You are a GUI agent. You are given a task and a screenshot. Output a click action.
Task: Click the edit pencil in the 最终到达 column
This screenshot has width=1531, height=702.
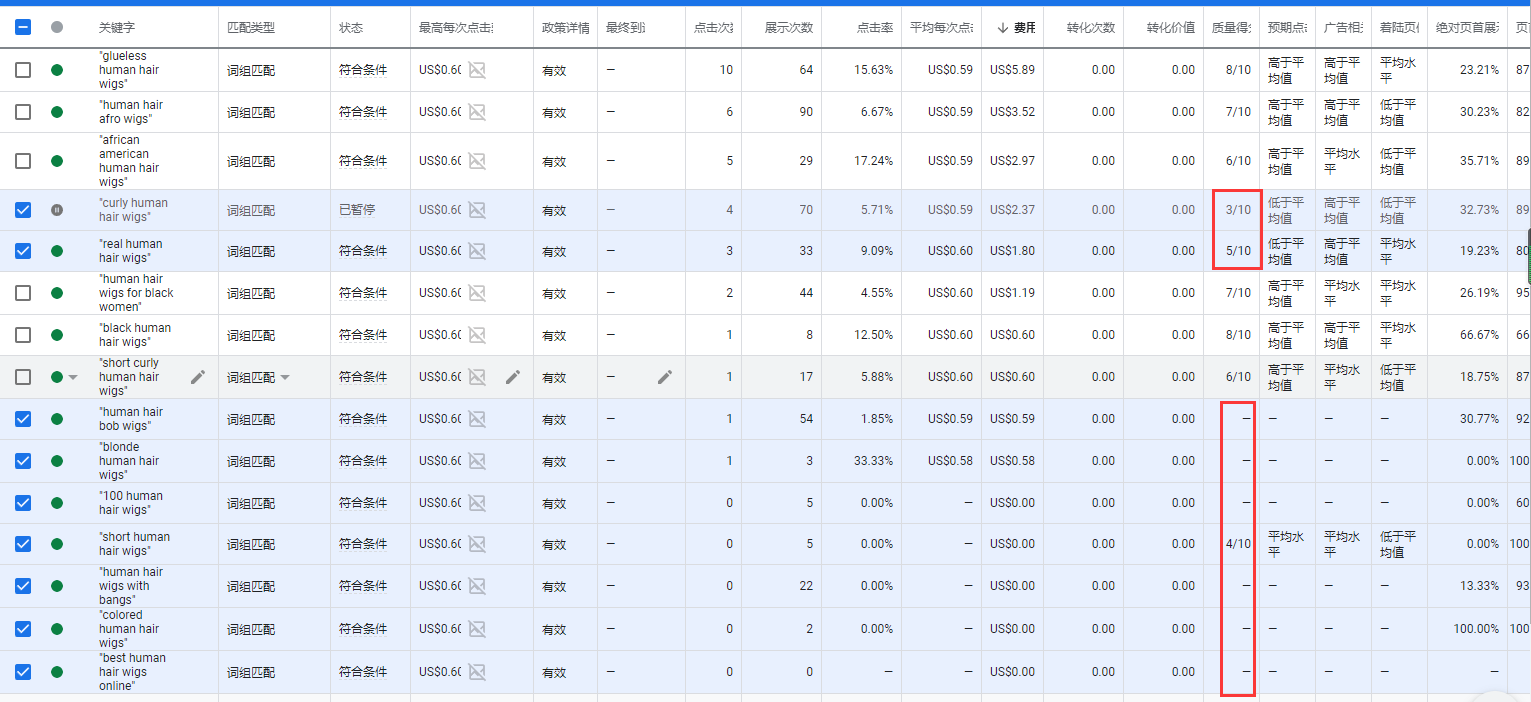pyautogui.click(x=665, y=377)
